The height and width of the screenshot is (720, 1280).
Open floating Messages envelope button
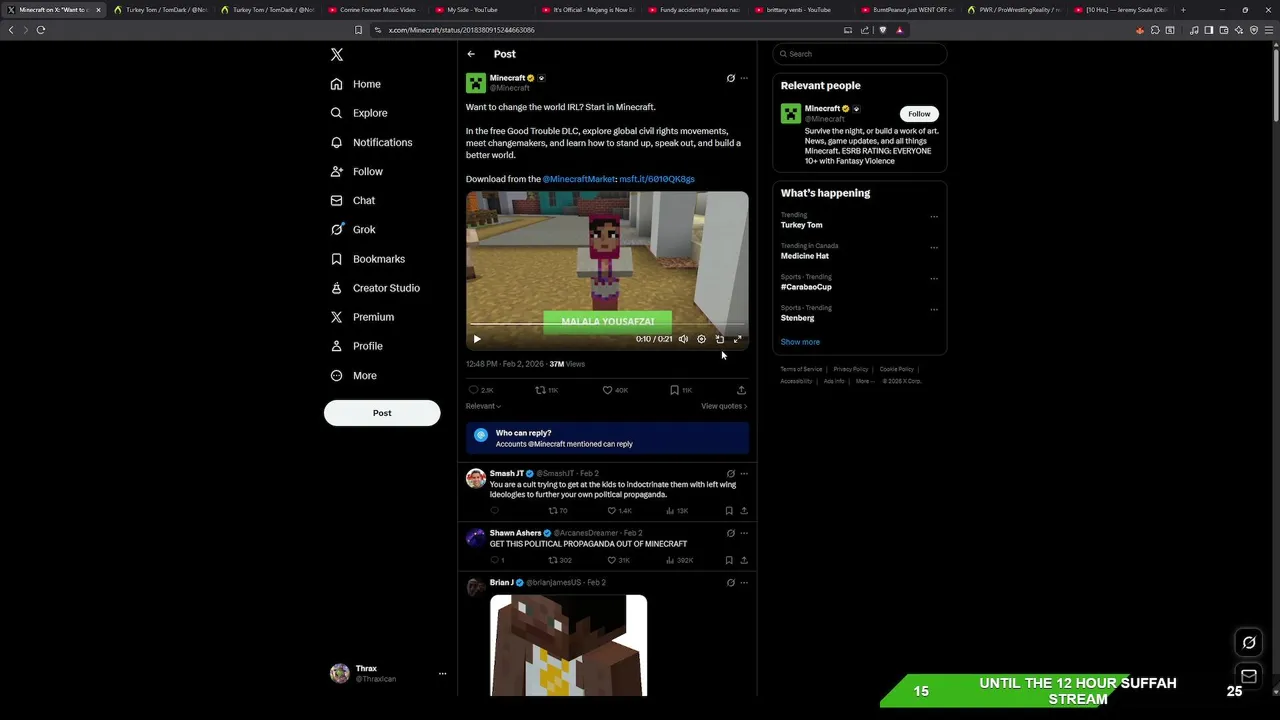click(x=1249, y=677)
